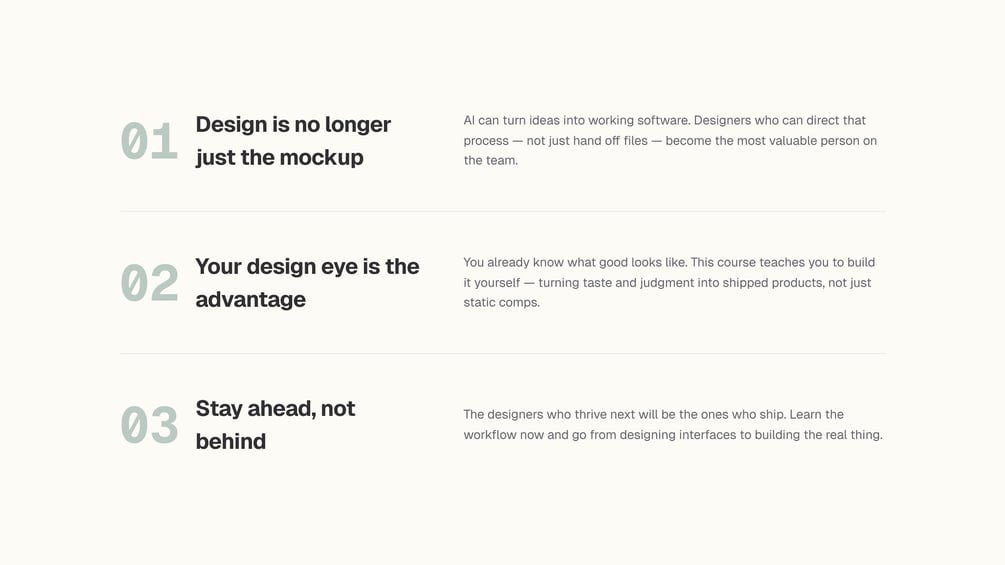Image resolution: width=1005 pixels, height=565 pixels.
Task: Click paragraph starting 'The designers who thrive'
Action: point(673,425)
